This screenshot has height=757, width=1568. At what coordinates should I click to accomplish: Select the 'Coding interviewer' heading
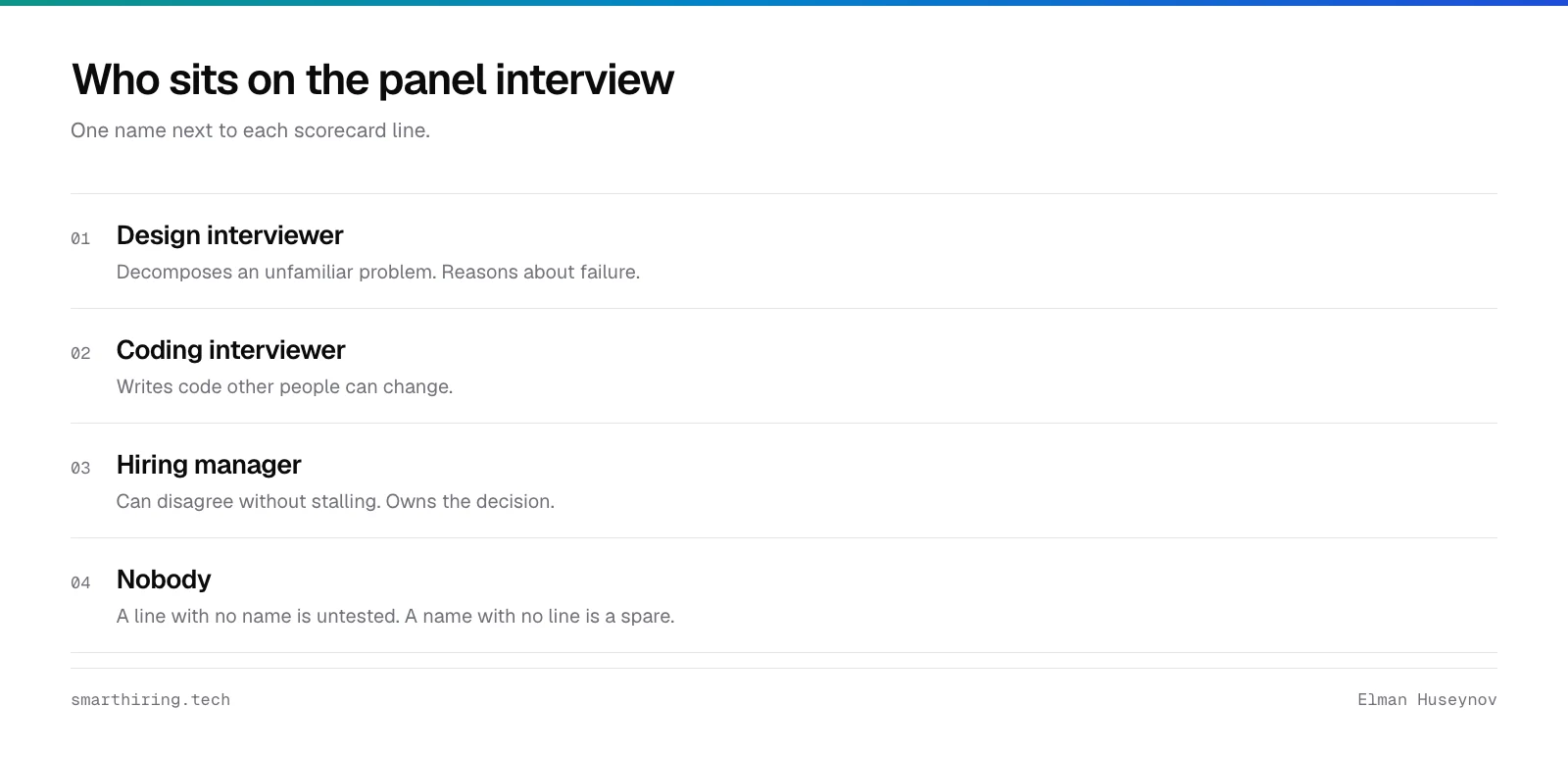(231, 350)
